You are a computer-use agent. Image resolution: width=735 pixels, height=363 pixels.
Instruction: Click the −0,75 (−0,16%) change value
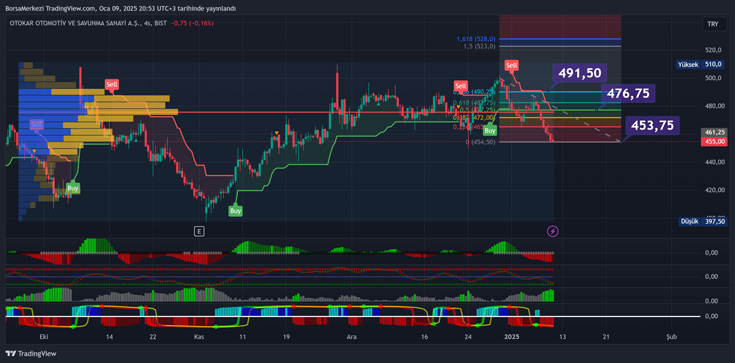tap(192, 23)
